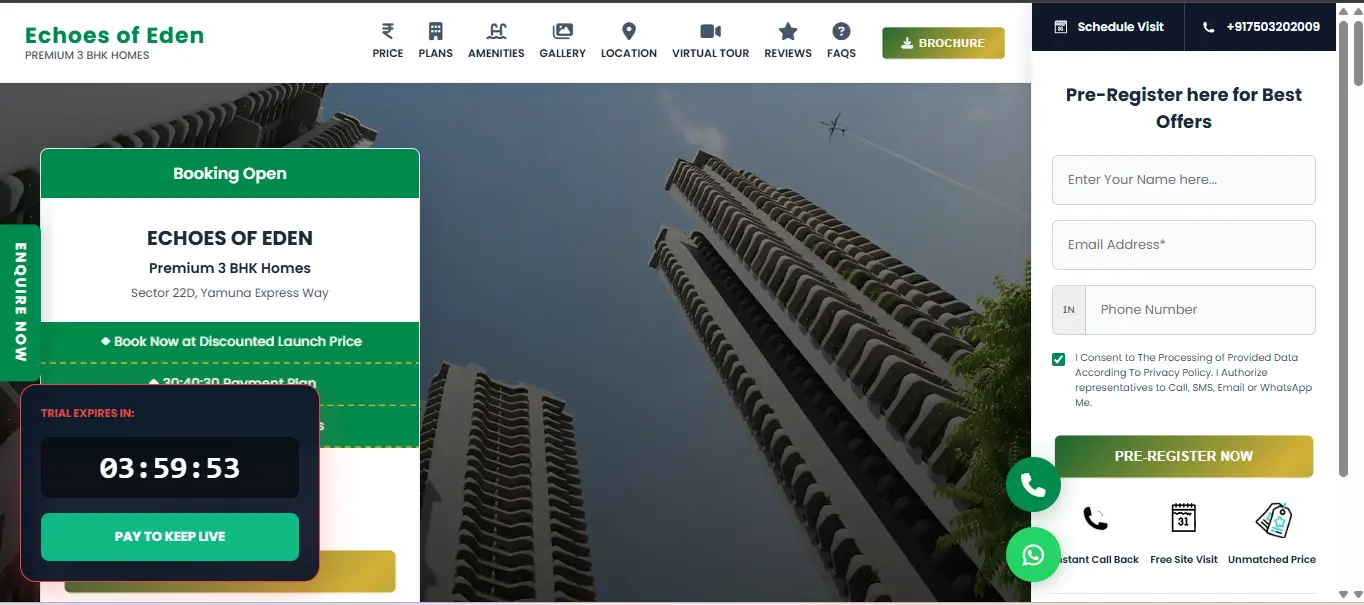Open the Virtual Tour video camera icon
This screenshot has width=1364, height=605.
(711, 31)
